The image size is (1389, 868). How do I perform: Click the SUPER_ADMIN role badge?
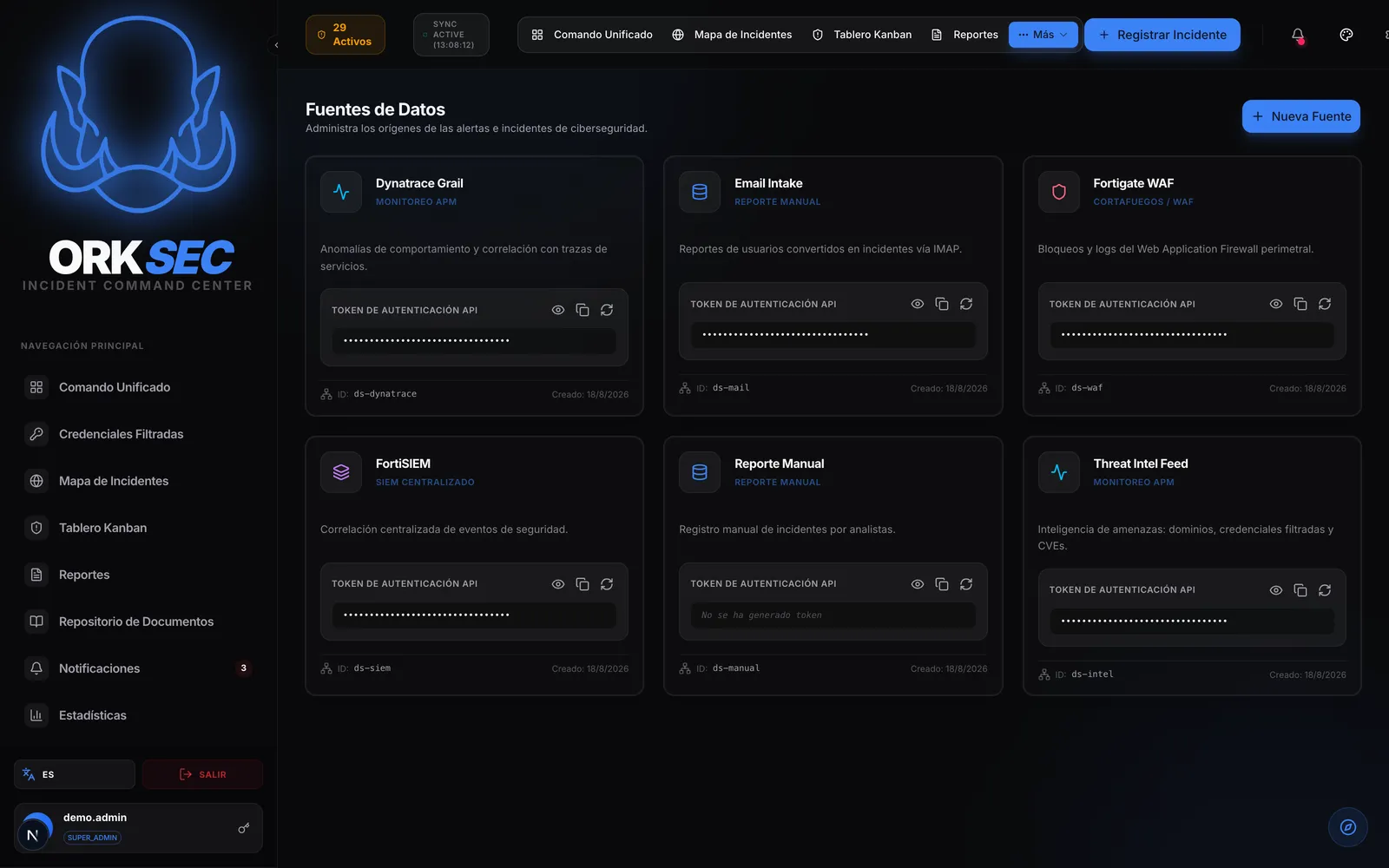pos(92,838)
